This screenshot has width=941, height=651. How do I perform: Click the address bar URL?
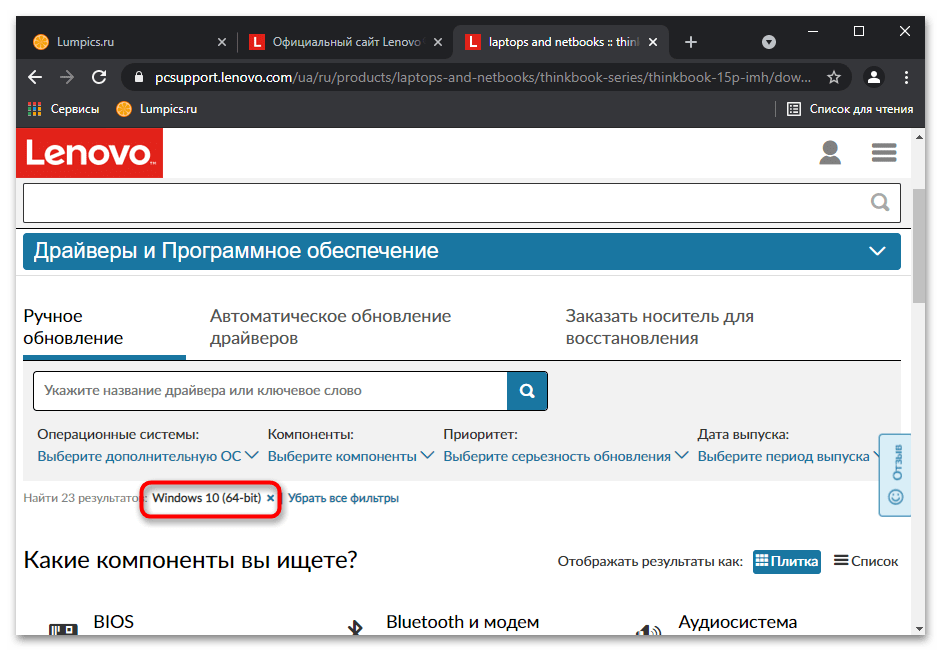[483, 77]
